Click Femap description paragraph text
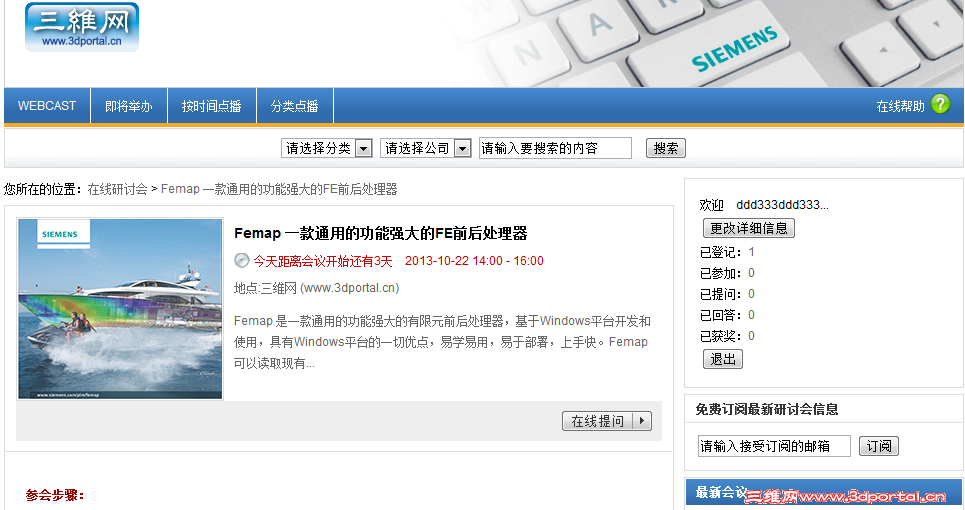Image resolution: width=965 pixels, height=510 pixels. [x=442, y=342]
